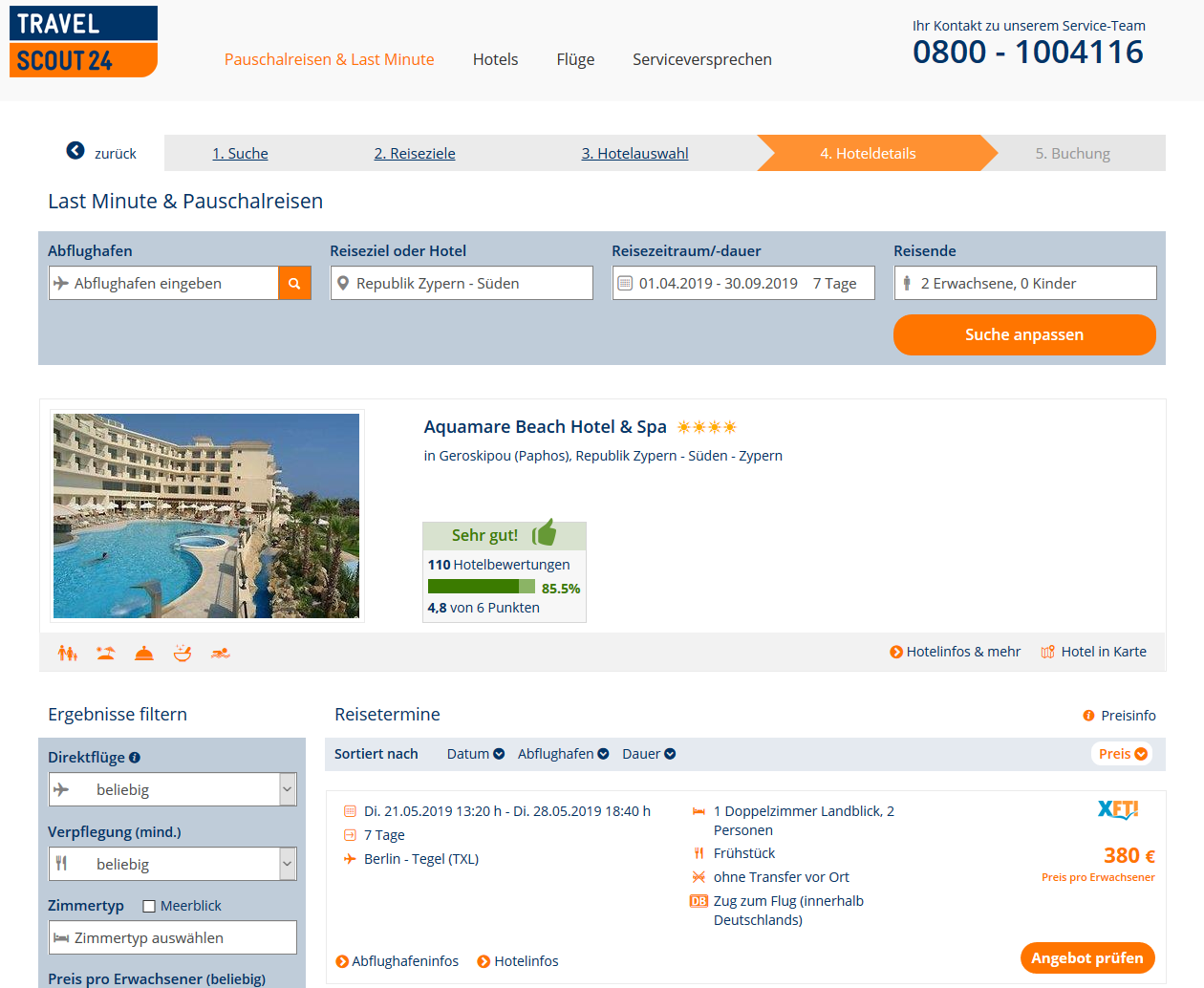Sort results by Datum
Screen dimensions: 1204x988
coord(475,754)
